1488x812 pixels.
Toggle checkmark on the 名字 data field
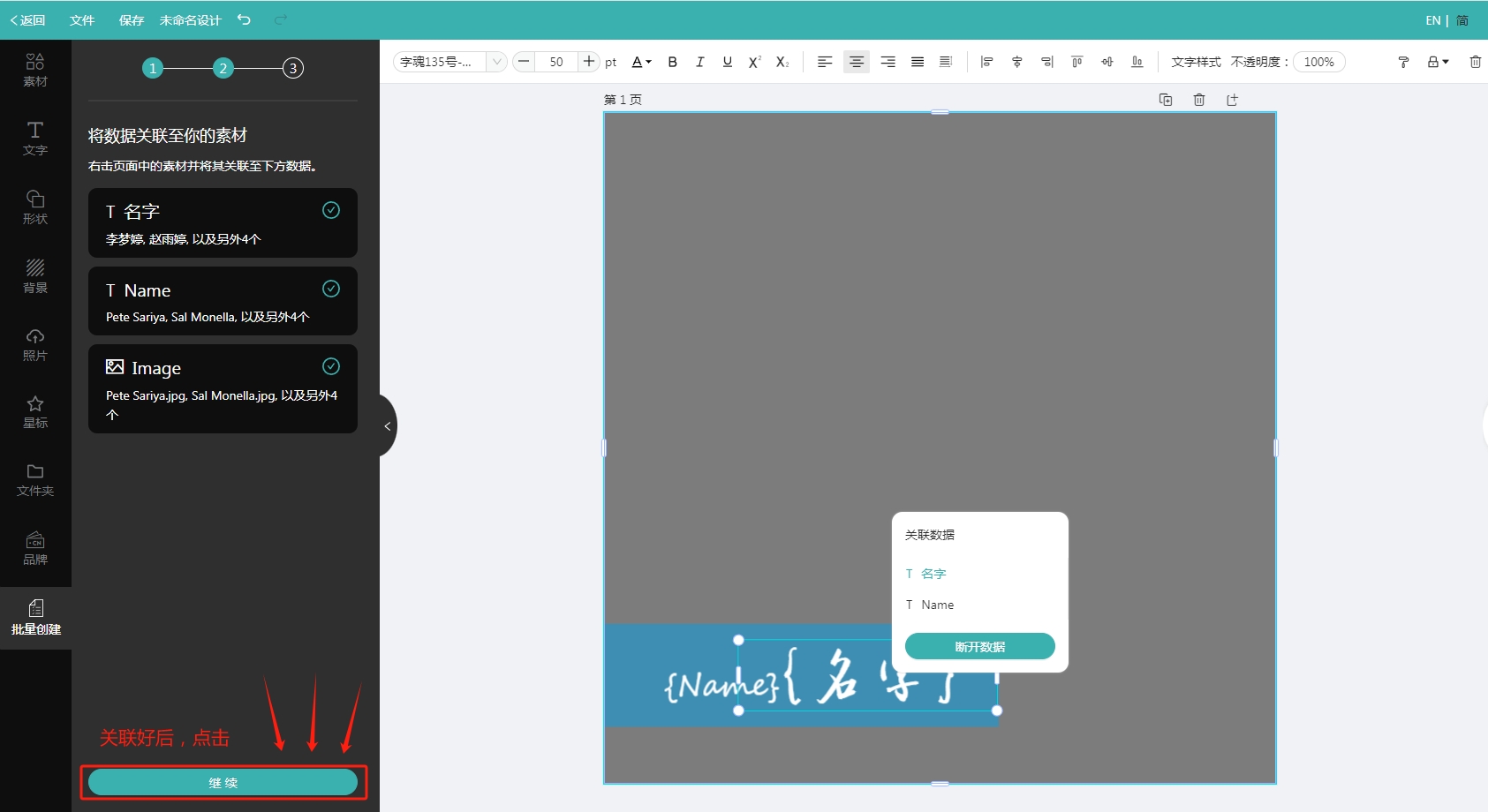pyautogui.click(x=331, y=210)
